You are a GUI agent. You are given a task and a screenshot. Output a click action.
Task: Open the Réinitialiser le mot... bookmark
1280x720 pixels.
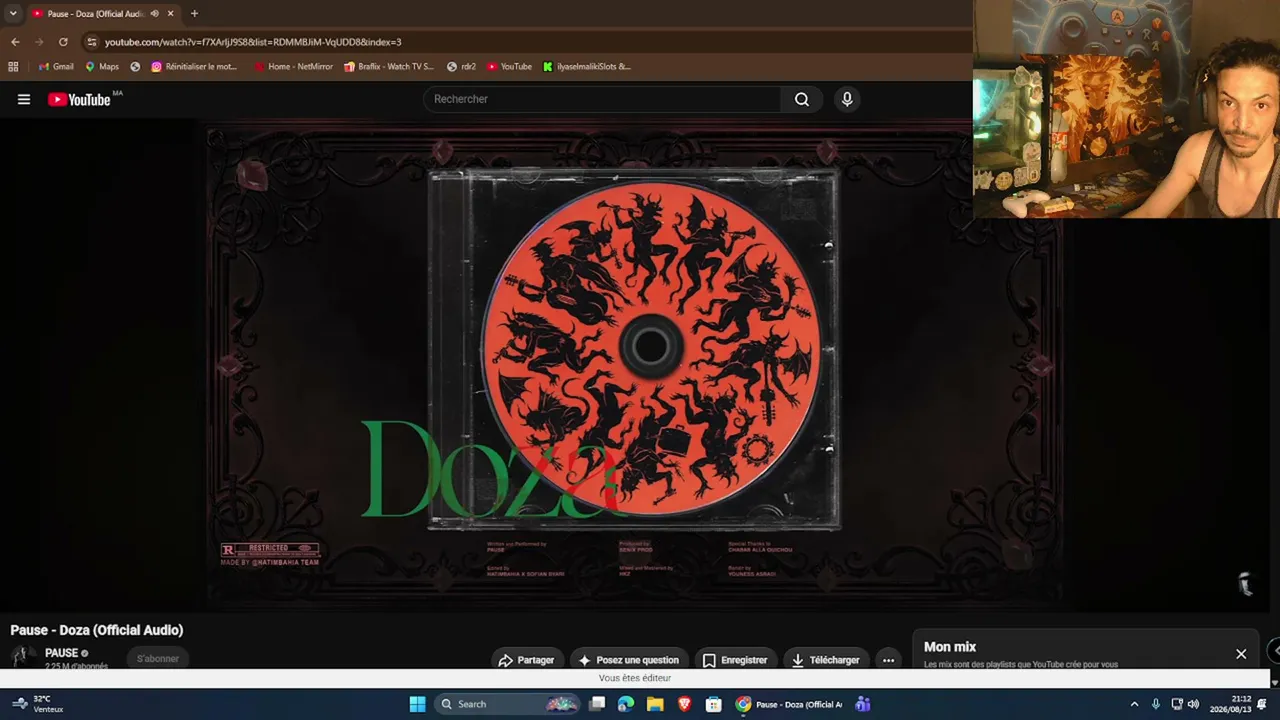[x=195, y=67]
